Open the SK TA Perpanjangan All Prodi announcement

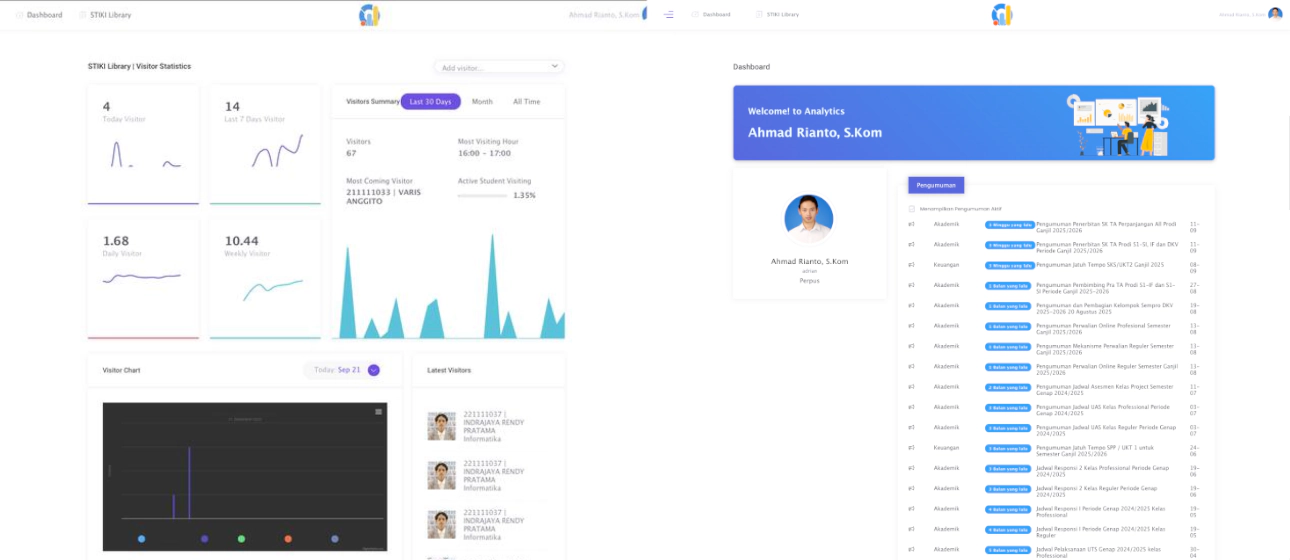(1105, 227)
